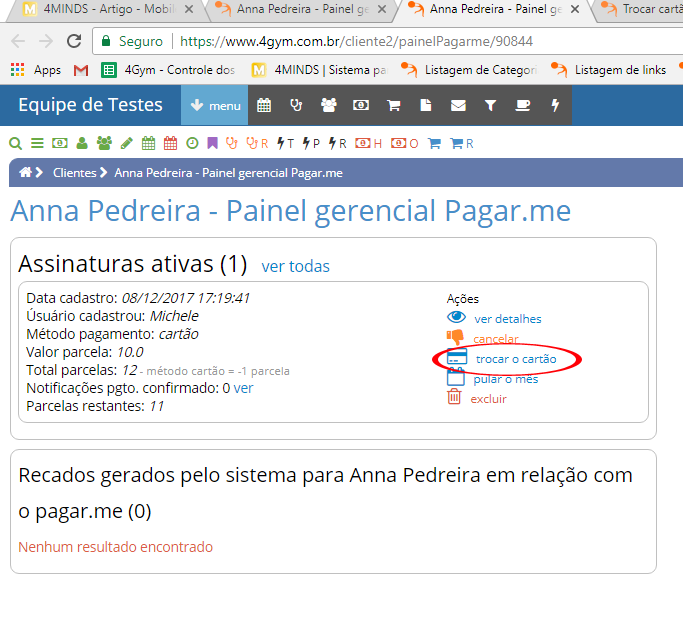Click the filter funnel icon in navbar
The height and width of the screenshot is (618, 683).
490,105
